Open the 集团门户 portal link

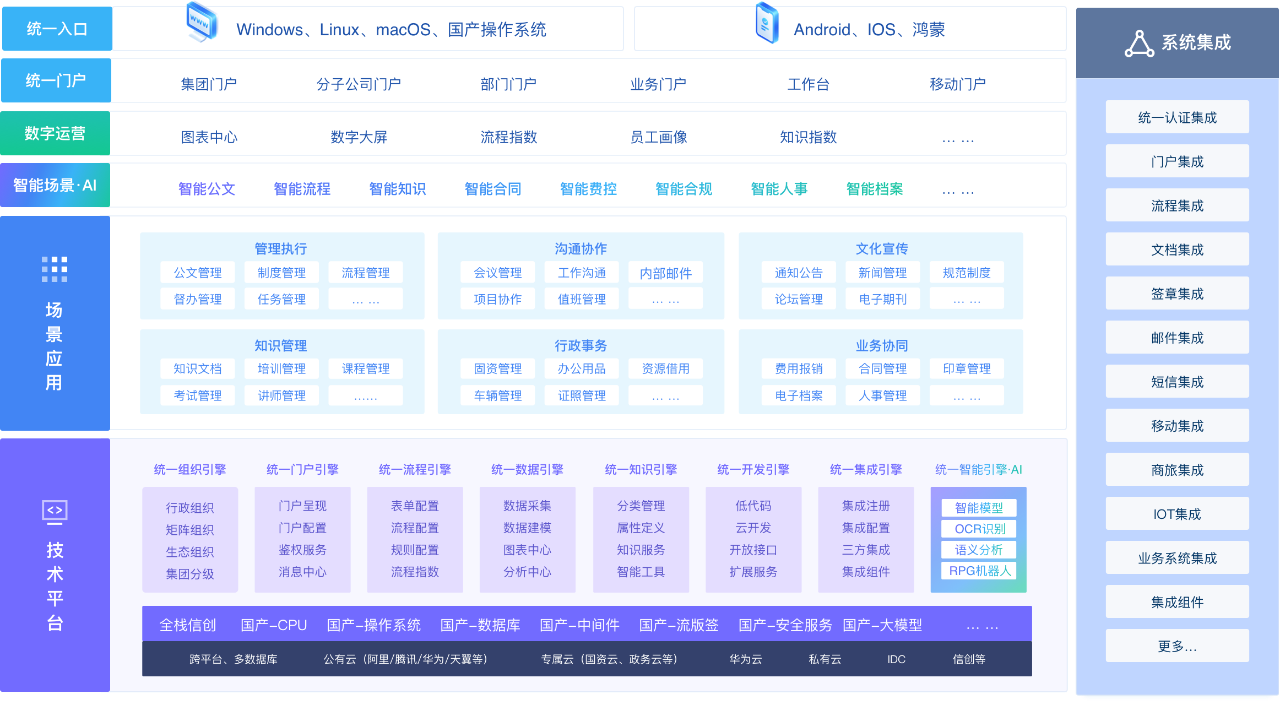point(209,84)
